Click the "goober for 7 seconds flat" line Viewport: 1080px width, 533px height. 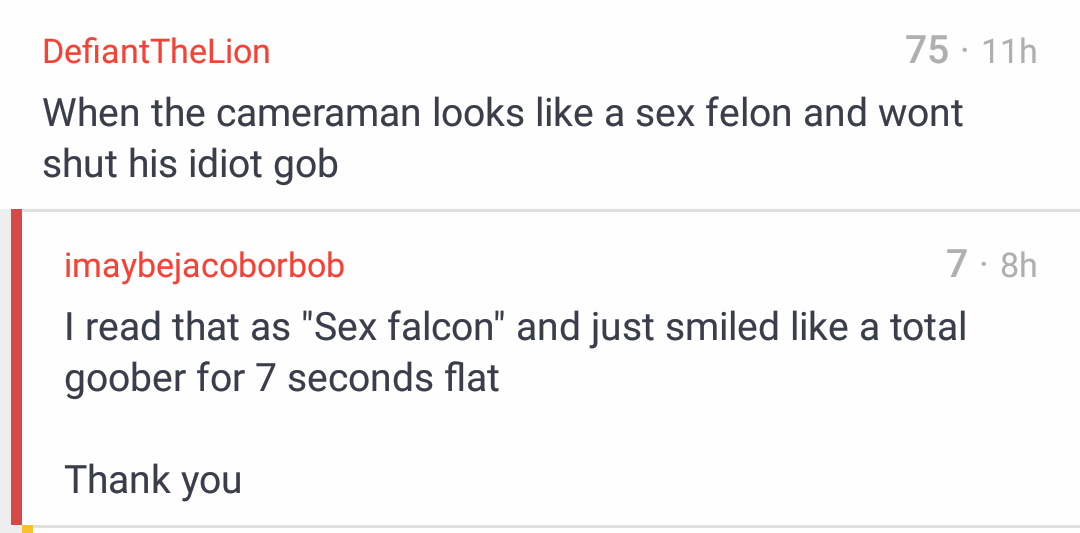coord(282,379)
